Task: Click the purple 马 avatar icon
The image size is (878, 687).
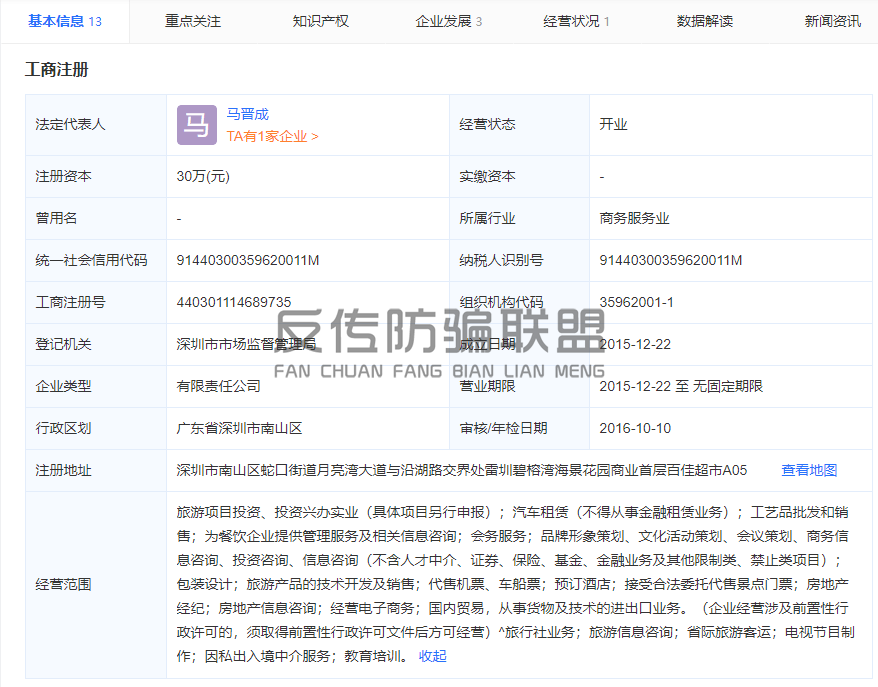Action: click(x=196, y=125)
